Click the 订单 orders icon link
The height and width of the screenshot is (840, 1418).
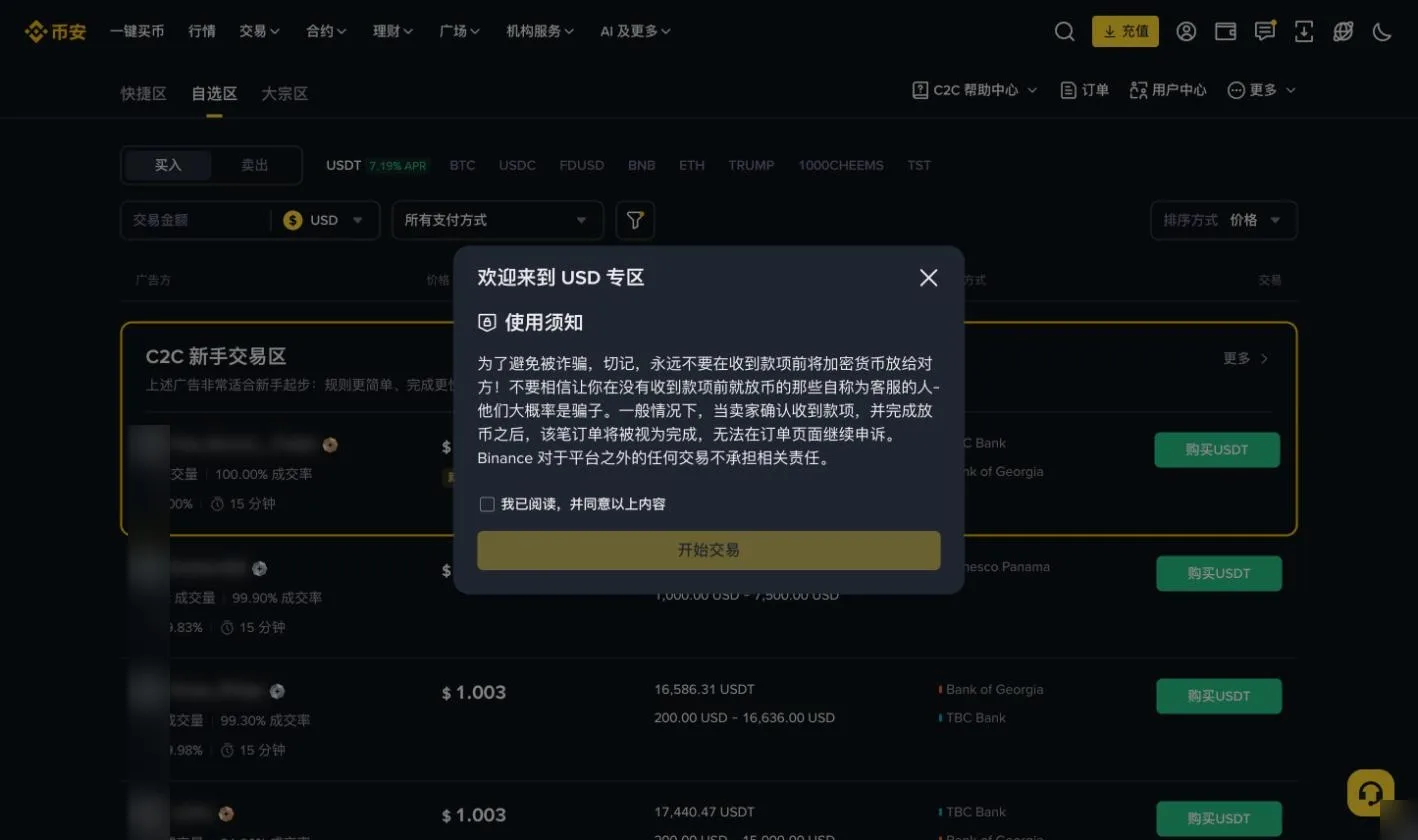pyautogui.click(x=1085, y=90)
